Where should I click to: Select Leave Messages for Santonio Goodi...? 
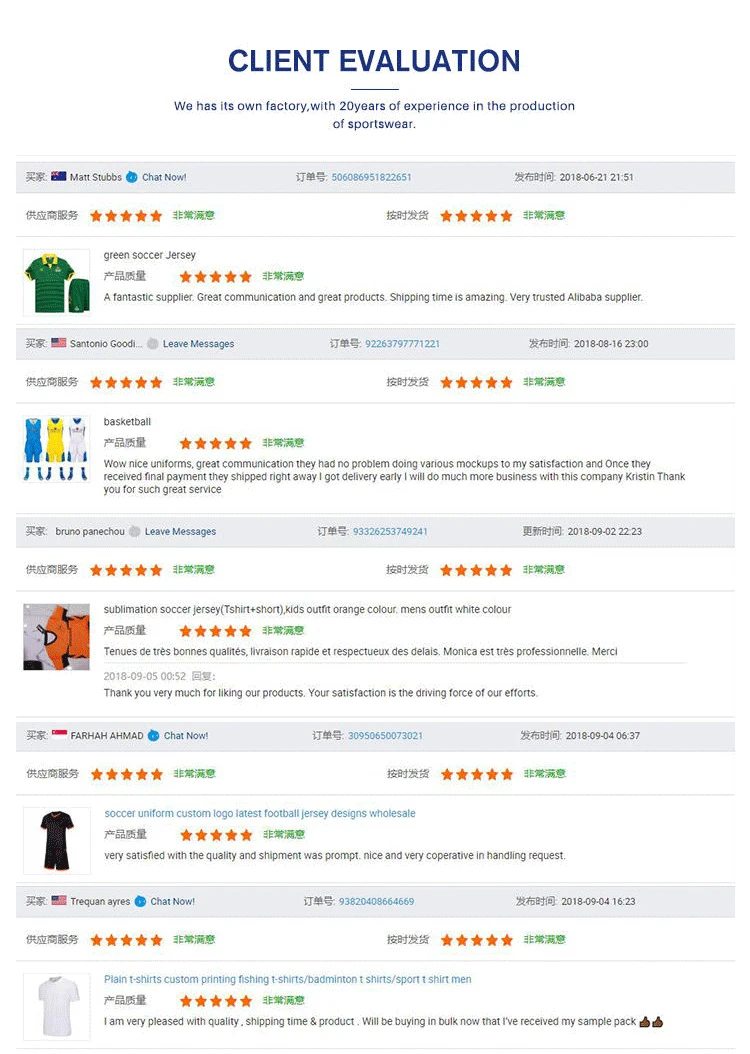pos(198,344)
